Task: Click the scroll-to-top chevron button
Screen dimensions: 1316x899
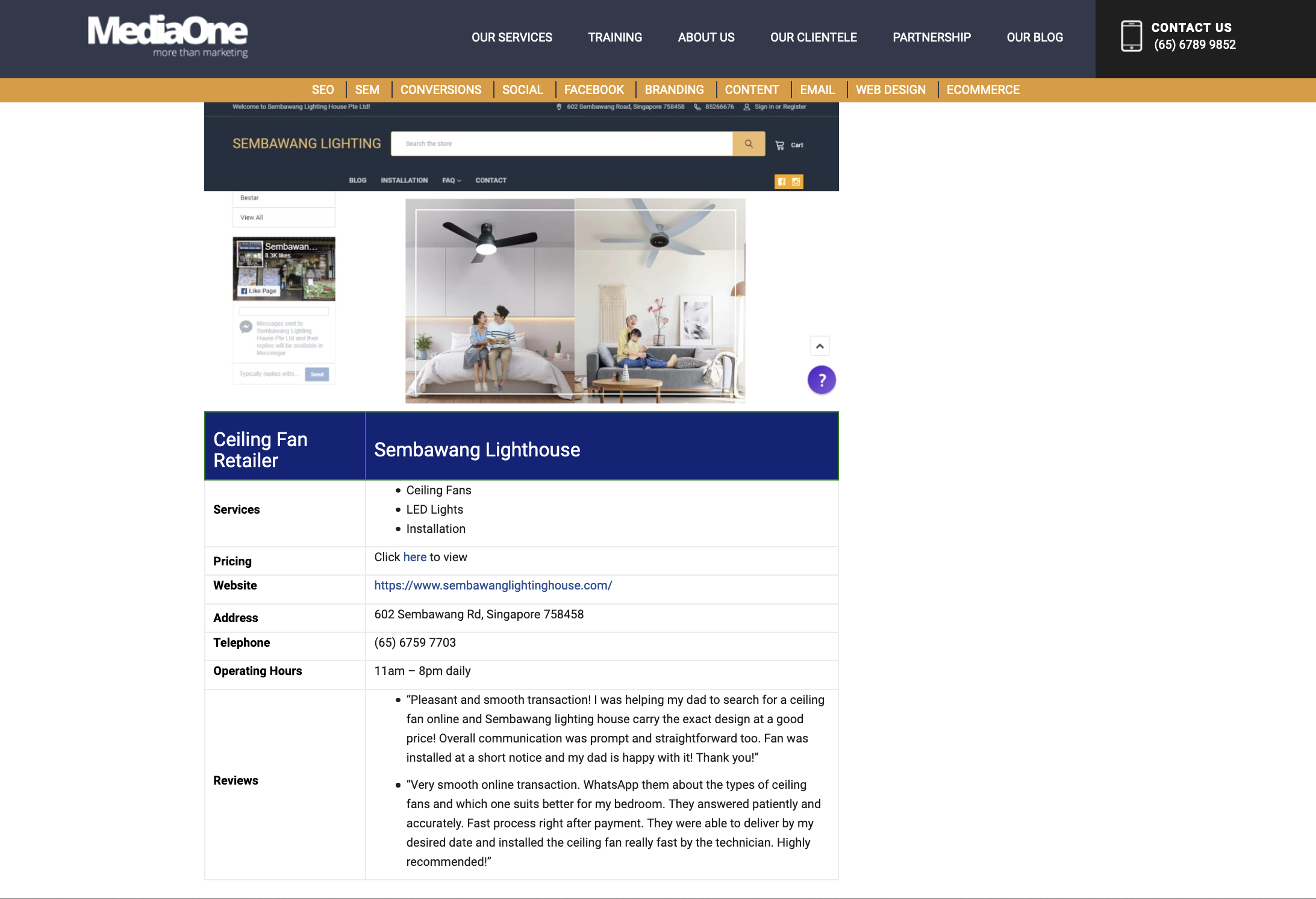Action: click(820, 346)
